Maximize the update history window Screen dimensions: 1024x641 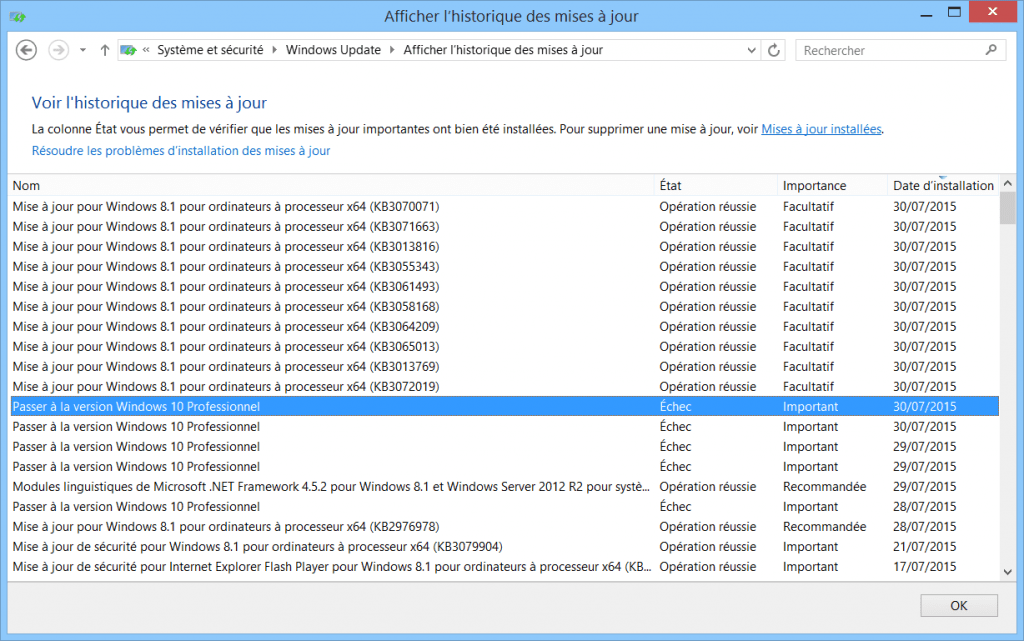tap(954, 13)
